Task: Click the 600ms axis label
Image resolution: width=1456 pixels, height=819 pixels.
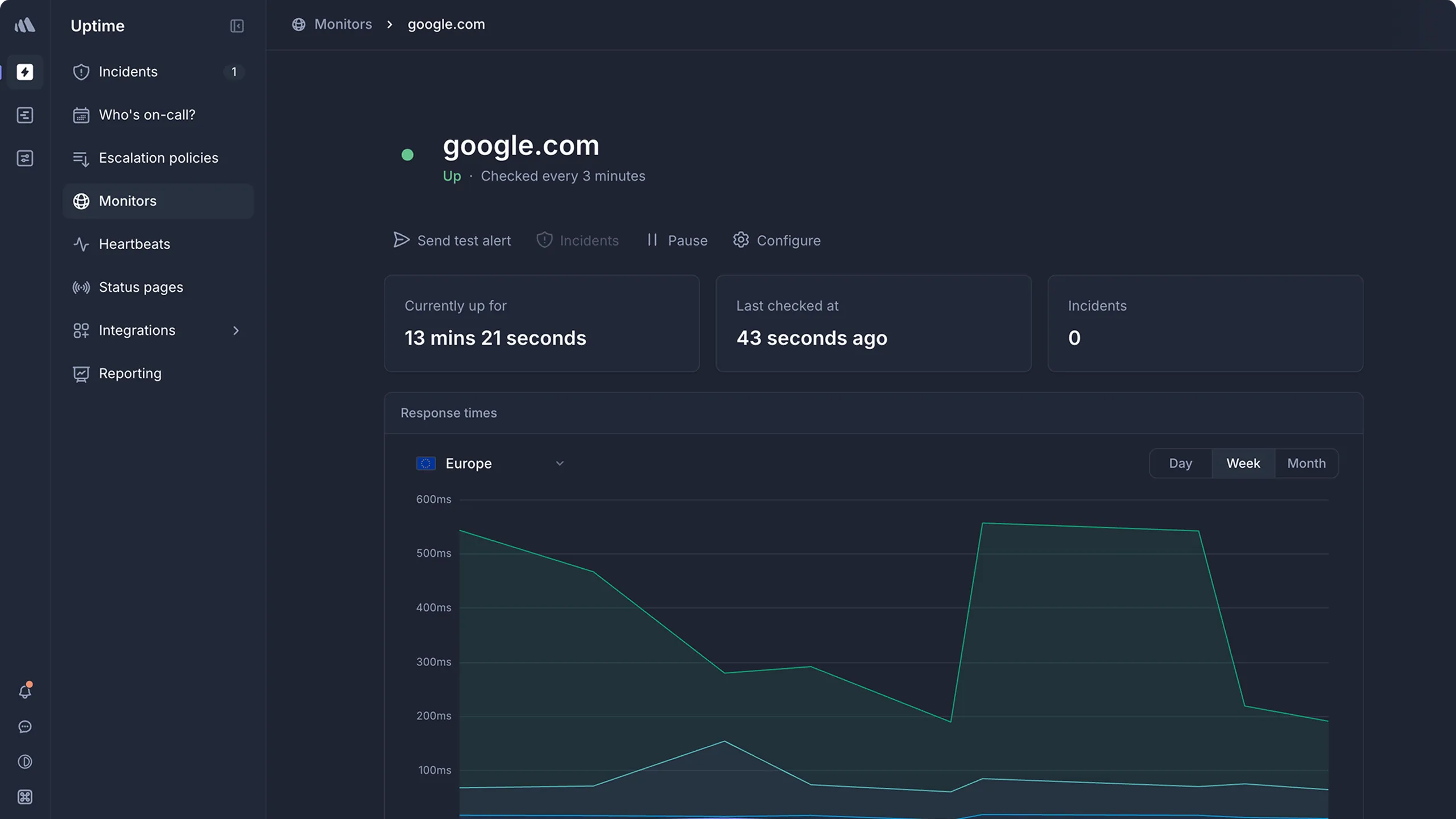Action: 433,499
